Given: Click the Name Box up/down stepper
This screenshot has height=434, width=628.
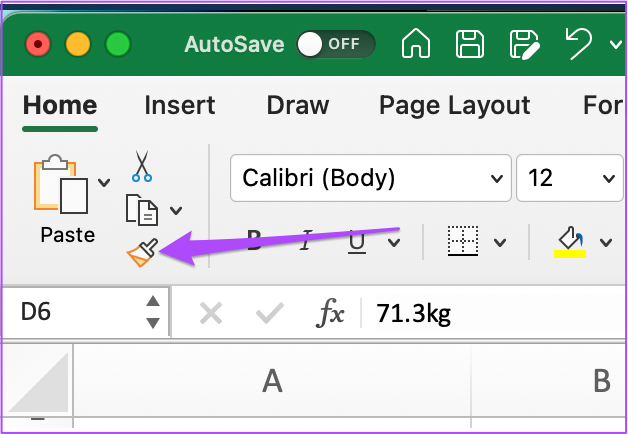Looking at the screenshot, I should [x=153, y=312].
